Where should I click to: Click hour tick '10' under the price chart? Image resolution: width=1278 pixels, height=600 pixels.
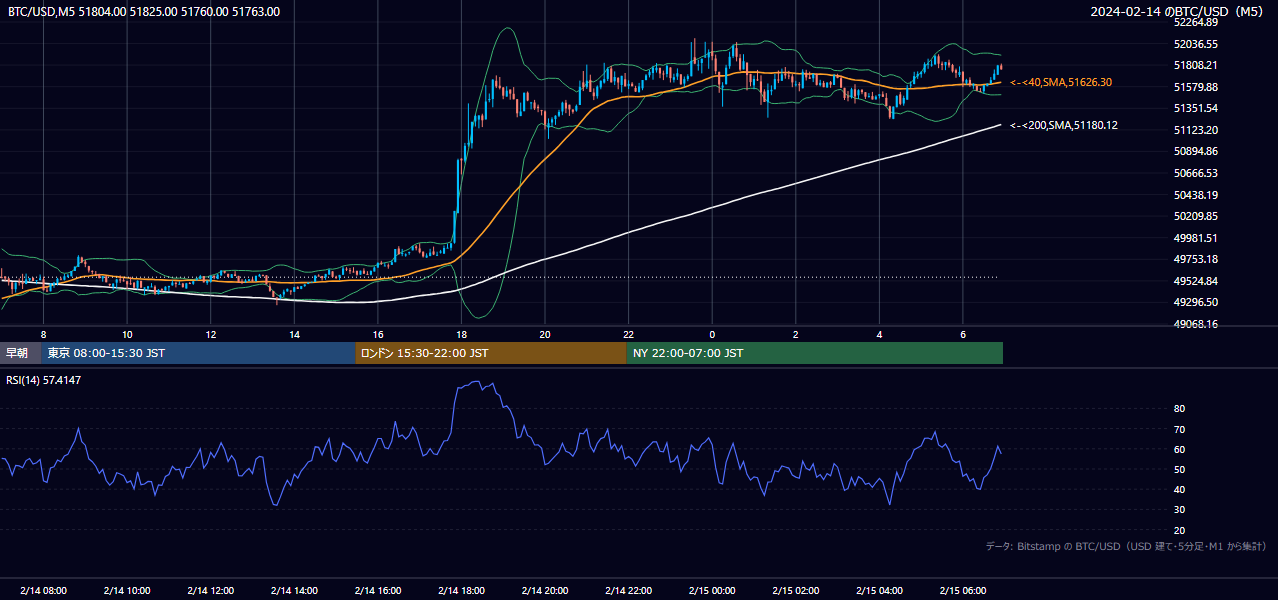(127, 334)
